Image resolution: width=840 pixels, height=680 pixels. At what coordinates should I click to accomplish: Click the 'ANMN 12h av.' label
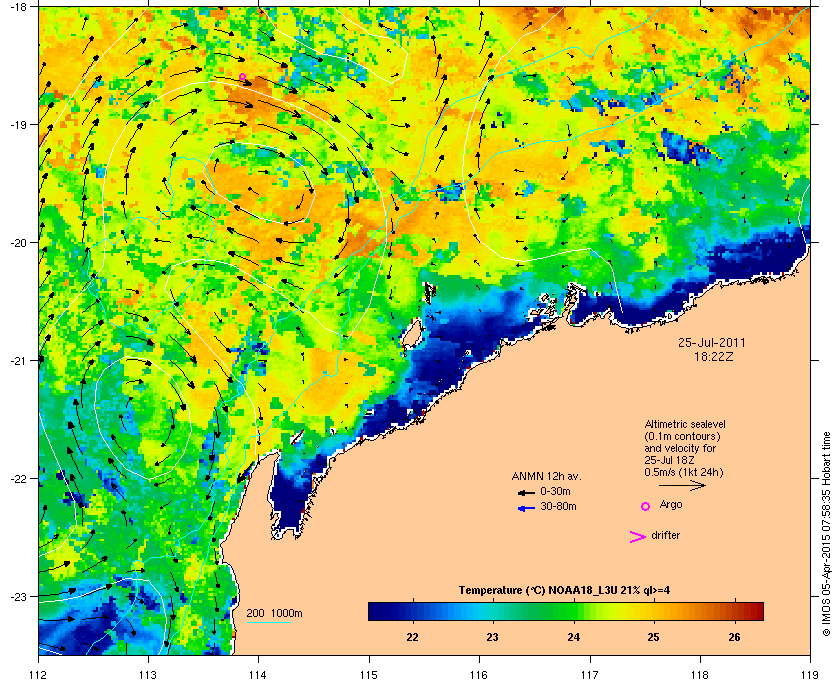[x=546, y=476]
